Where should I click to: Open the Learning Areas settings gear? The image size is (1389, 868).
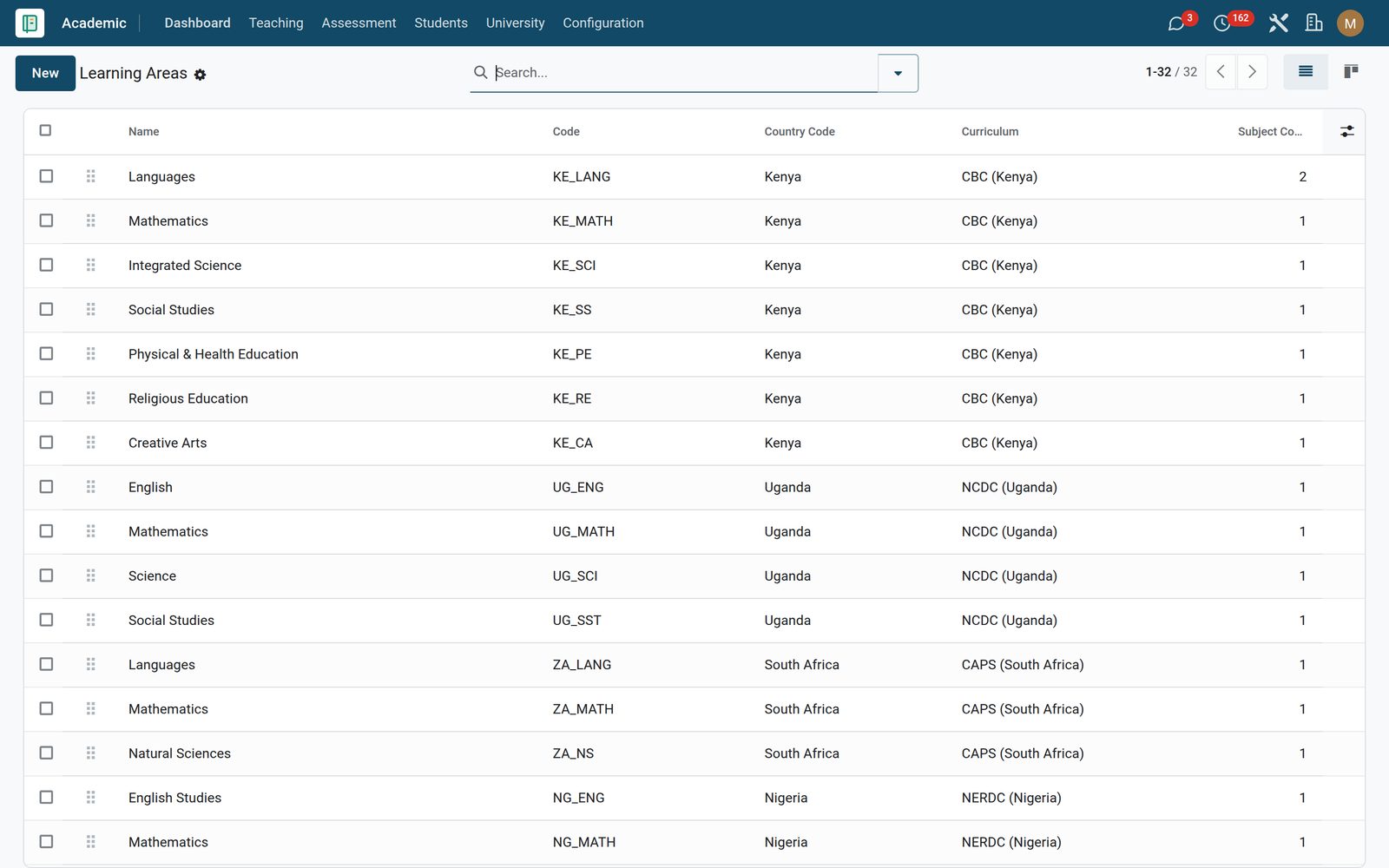(200, 75)
